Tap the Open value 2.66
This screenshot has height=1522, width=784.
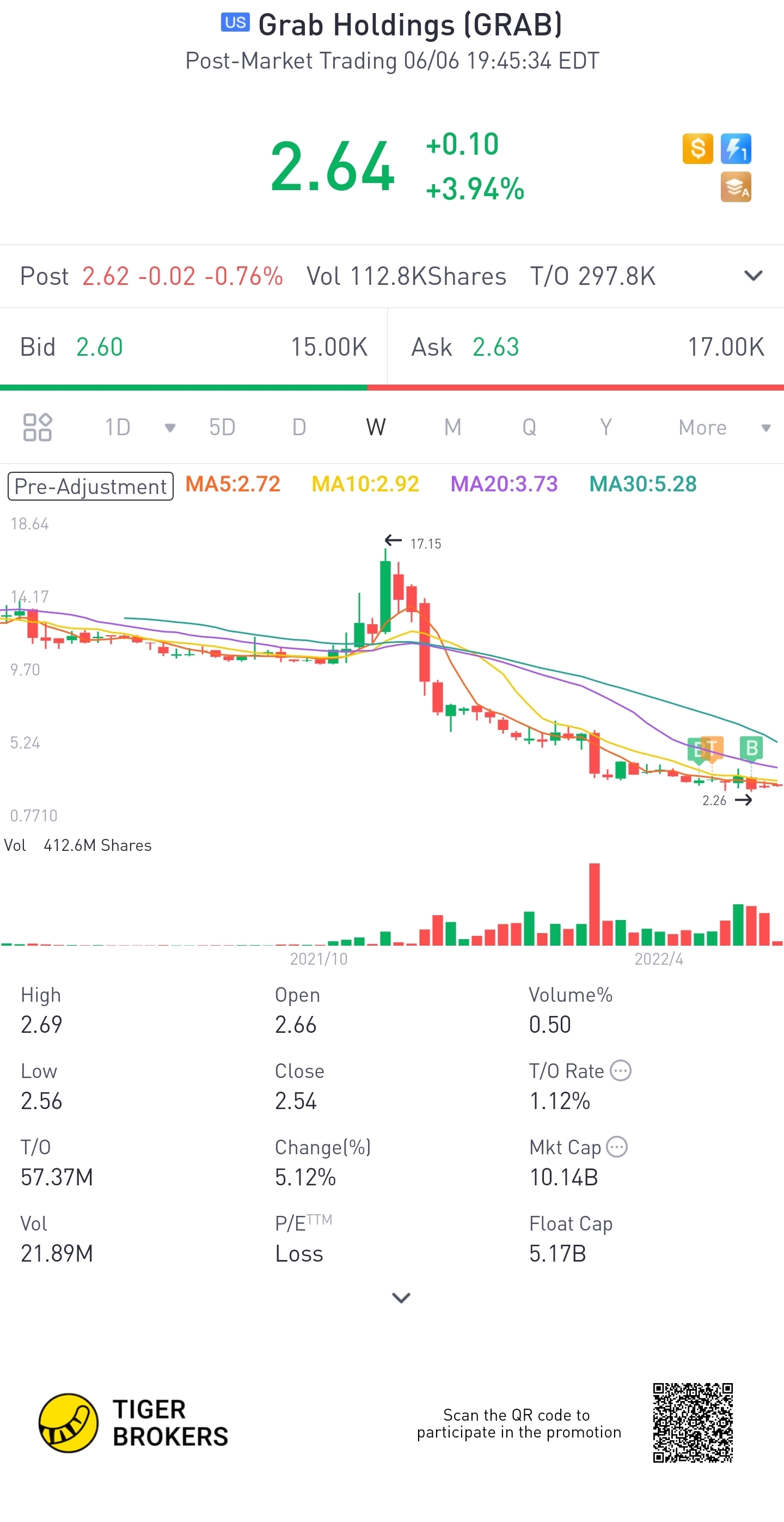tap(296, 1025)
